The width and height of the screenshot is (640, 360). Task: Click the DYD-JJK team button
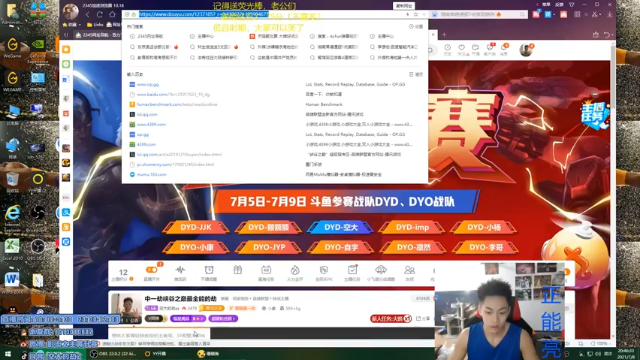click(196, 227)
